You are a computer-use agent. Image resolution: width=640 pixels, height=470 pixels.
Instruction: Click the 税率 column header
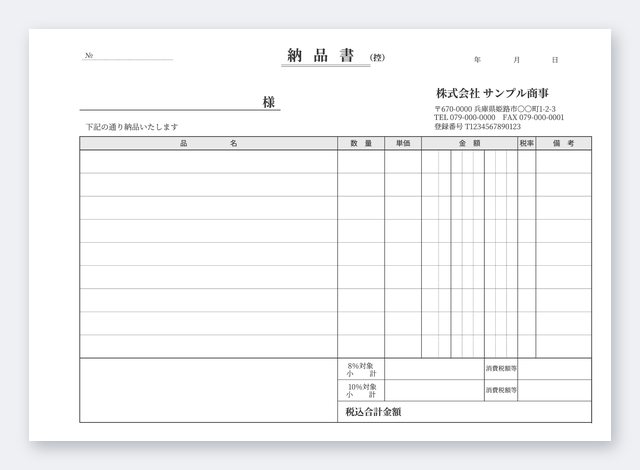527,143
